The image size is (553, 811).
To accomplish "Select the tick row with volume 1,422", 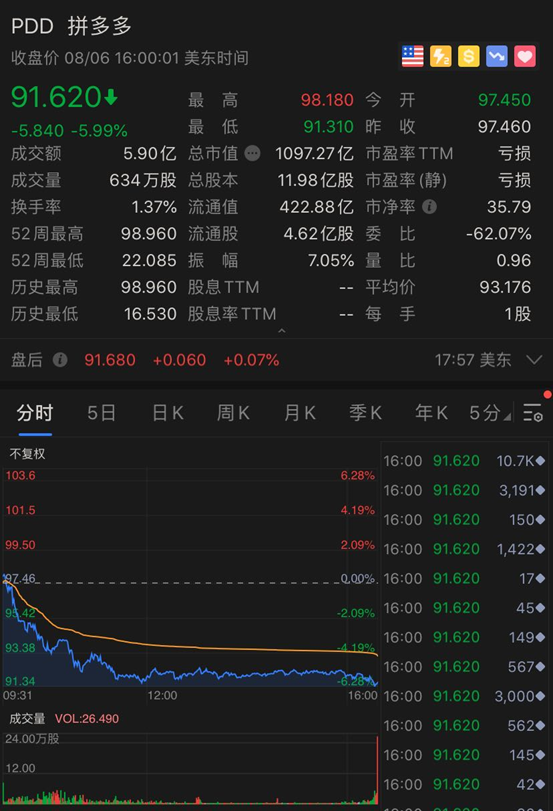I will click(464, 549).
